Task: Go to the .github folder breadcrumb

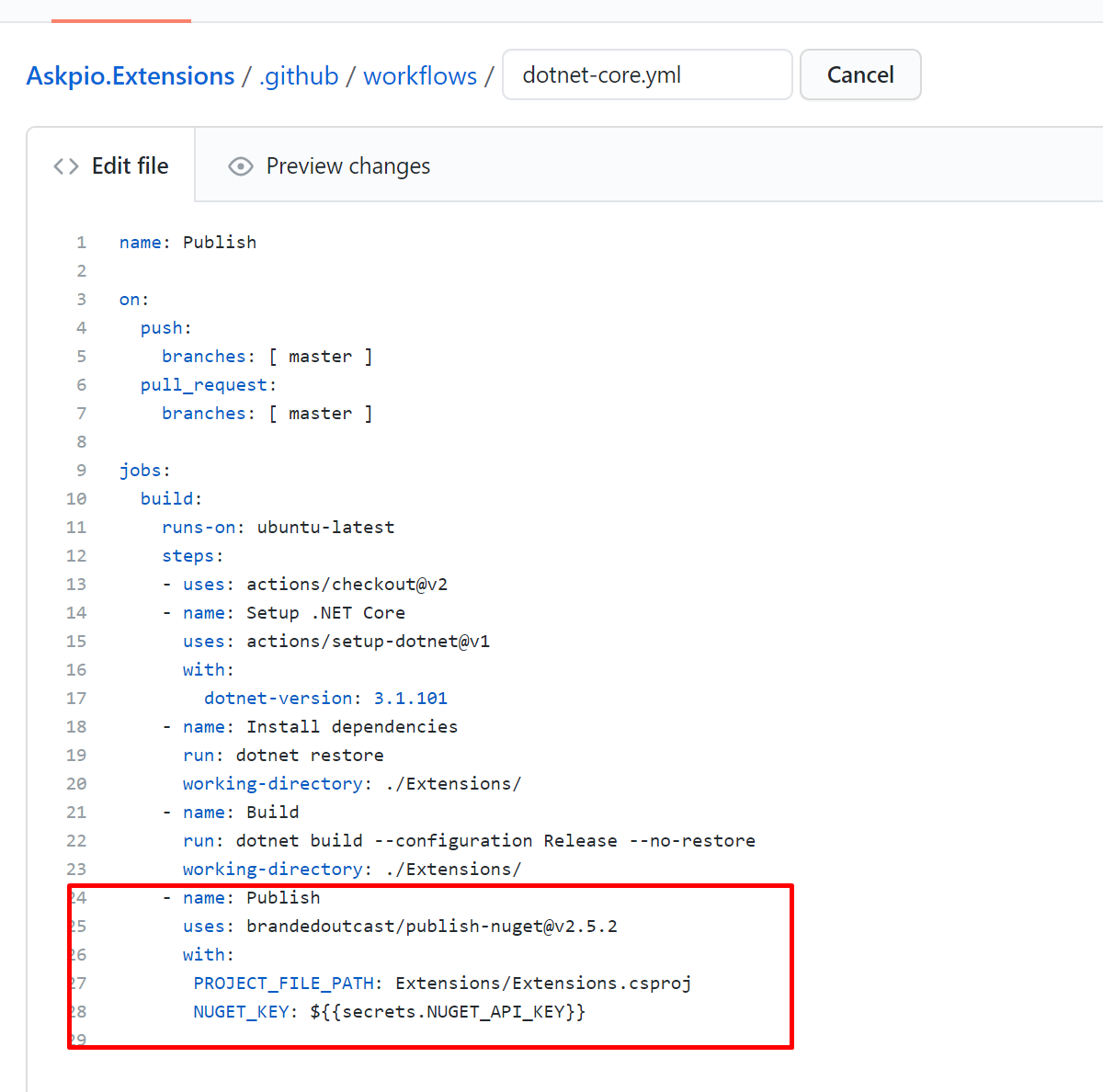Action: (299, 75)
